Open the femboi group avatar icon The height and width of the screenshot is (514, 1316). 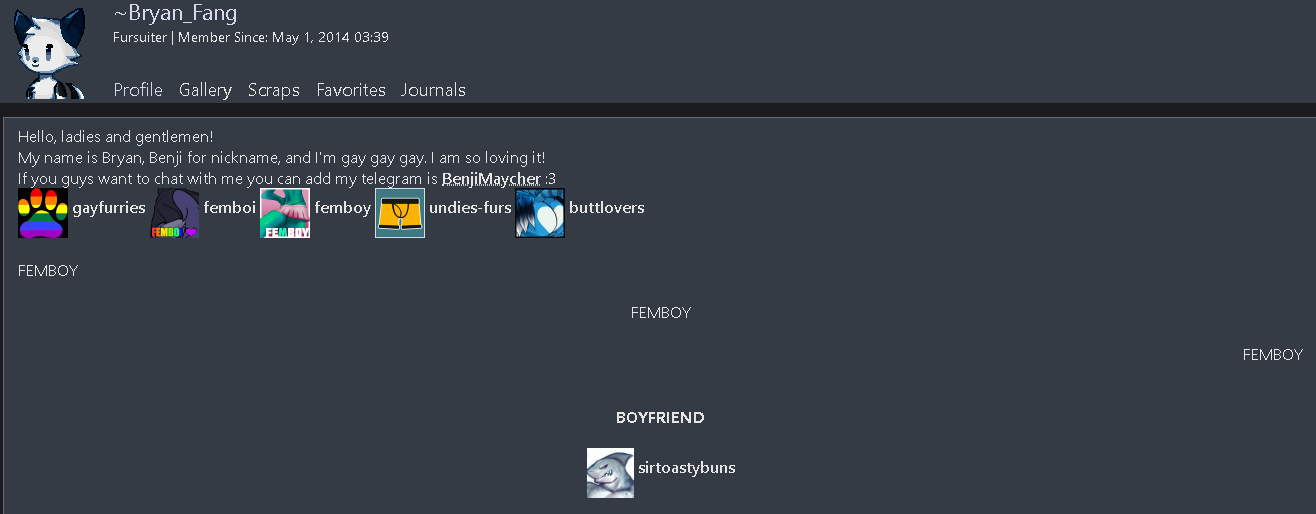point(175,213)
